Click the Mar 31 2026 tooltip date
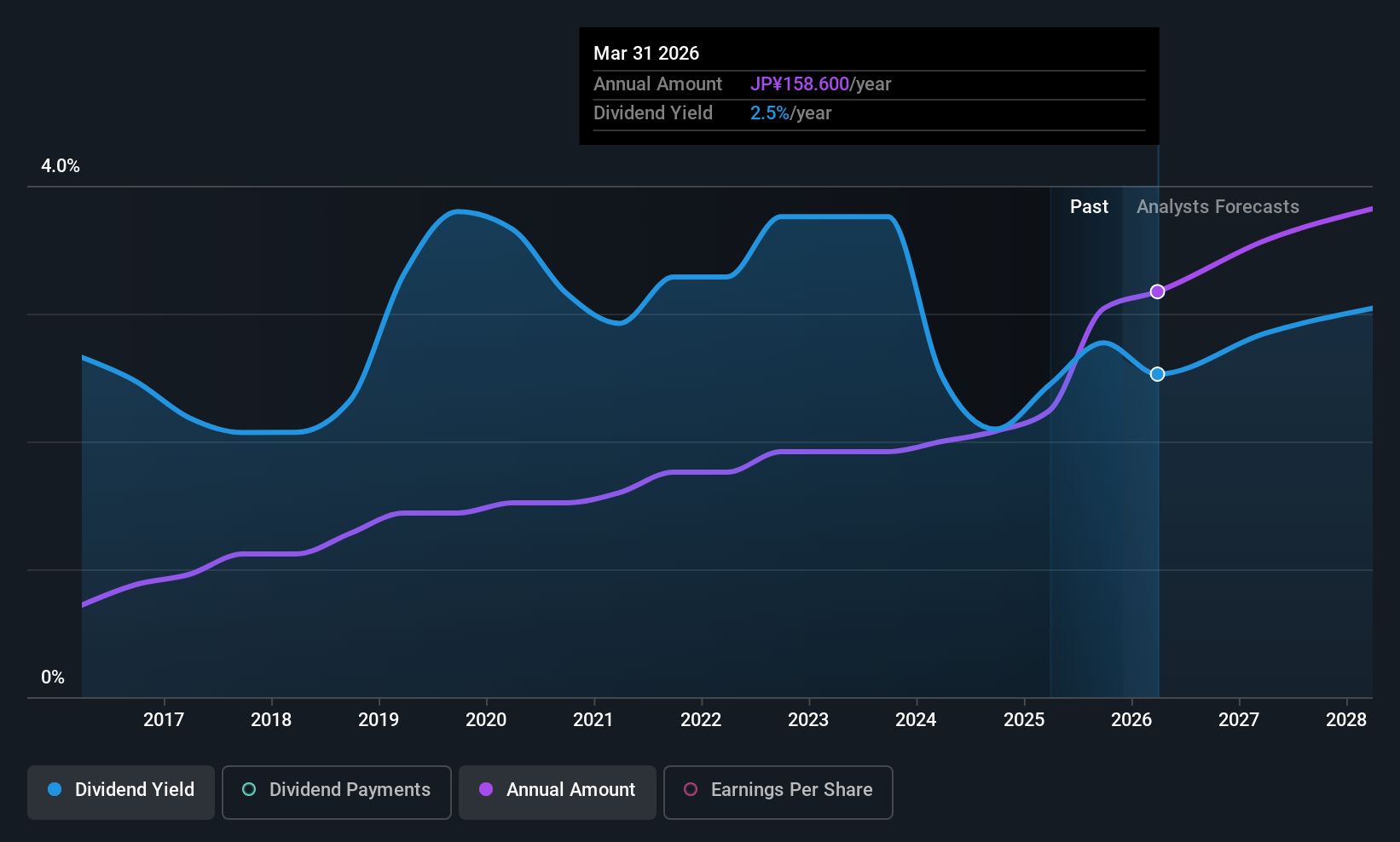 coord(646,54)
